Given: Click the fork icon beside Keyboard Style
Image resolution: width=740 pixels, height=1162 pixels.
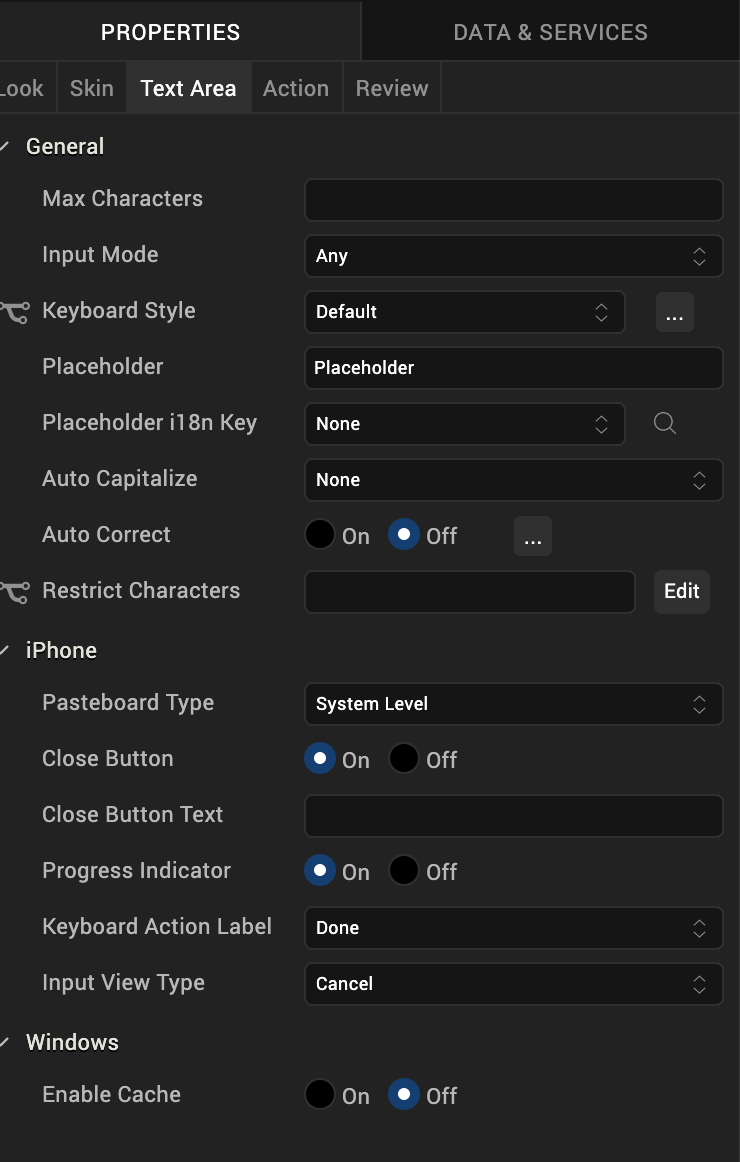Looking at the screenshot, I should [x=15, y=312].
